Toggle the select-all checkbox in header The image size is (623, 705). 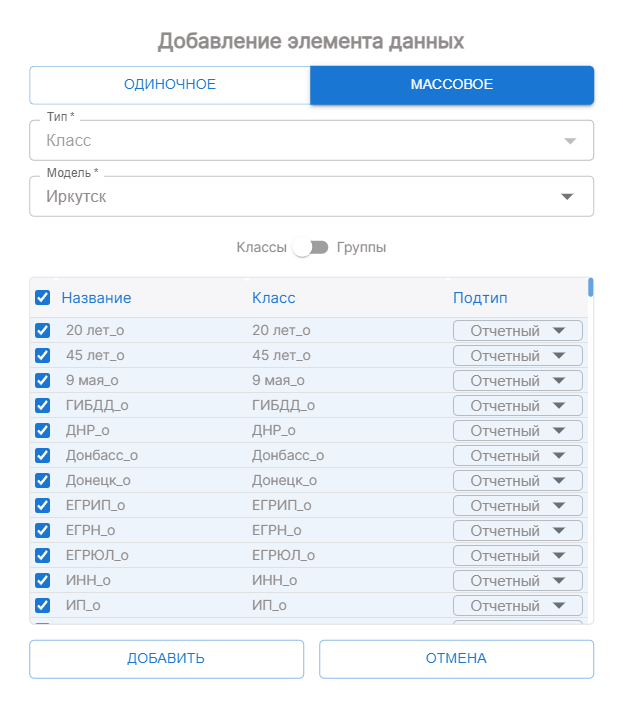coord(43,297)
